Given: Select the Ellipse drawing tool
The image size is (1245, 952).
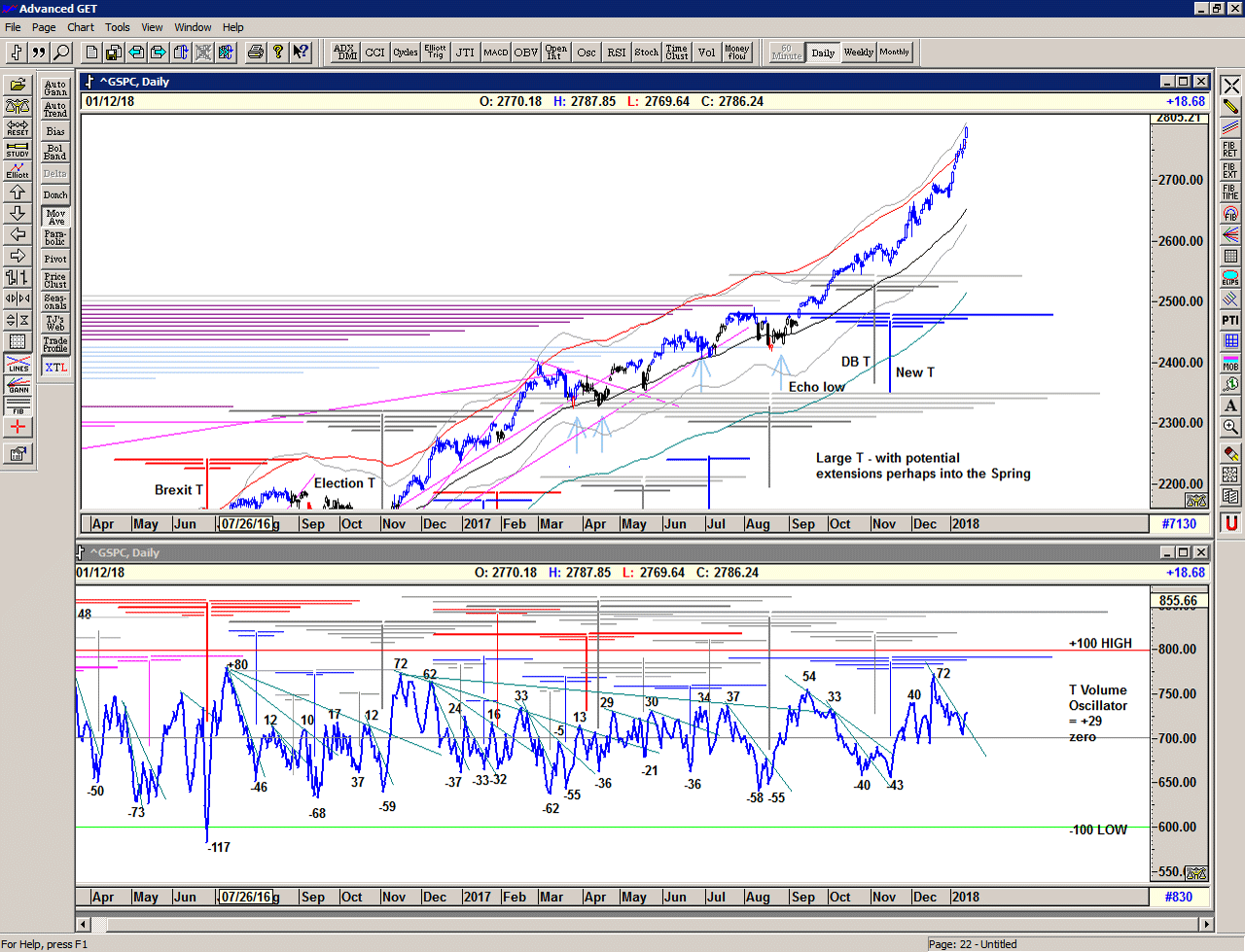Looking at the screenshot, I should point(1230,277).
